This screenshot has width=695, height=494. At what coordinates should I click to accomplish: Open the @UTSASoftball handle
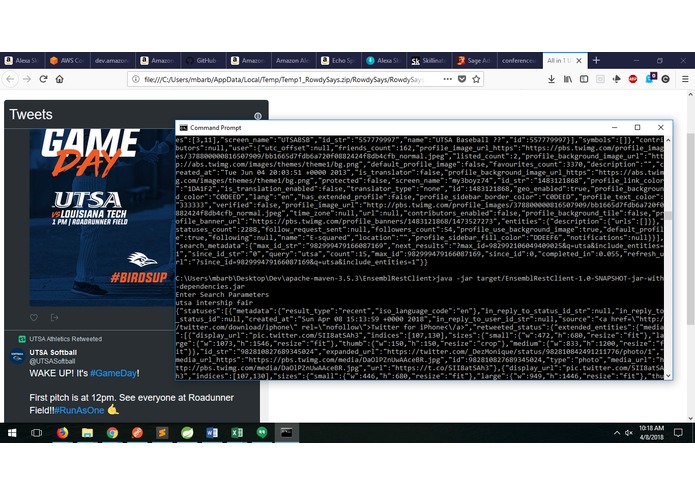click(52, 361)
